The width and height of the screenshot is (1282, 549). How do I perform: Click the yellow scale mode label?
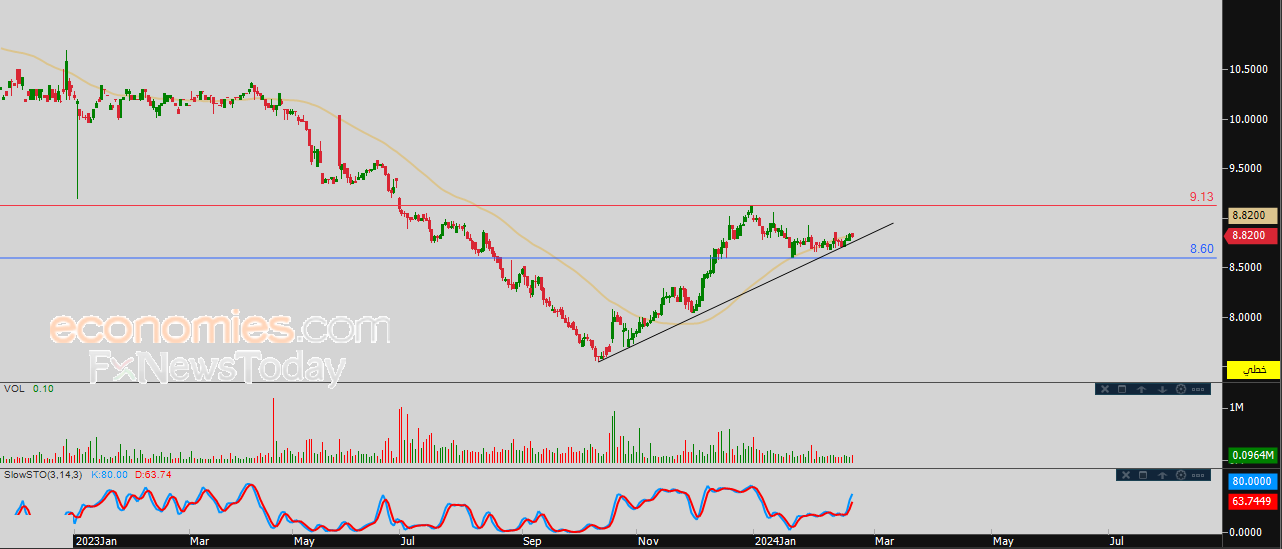[1254, 370]
